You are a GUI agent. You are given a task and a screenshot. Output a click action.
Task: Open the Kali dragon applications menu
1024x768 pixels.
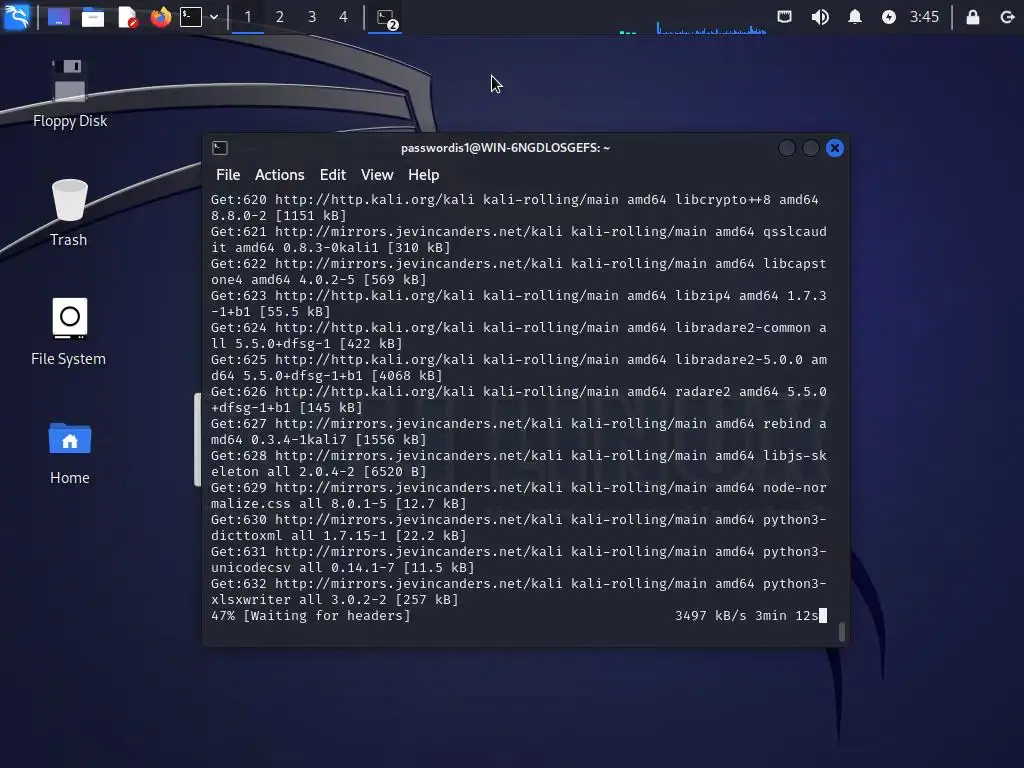point(16,17)
